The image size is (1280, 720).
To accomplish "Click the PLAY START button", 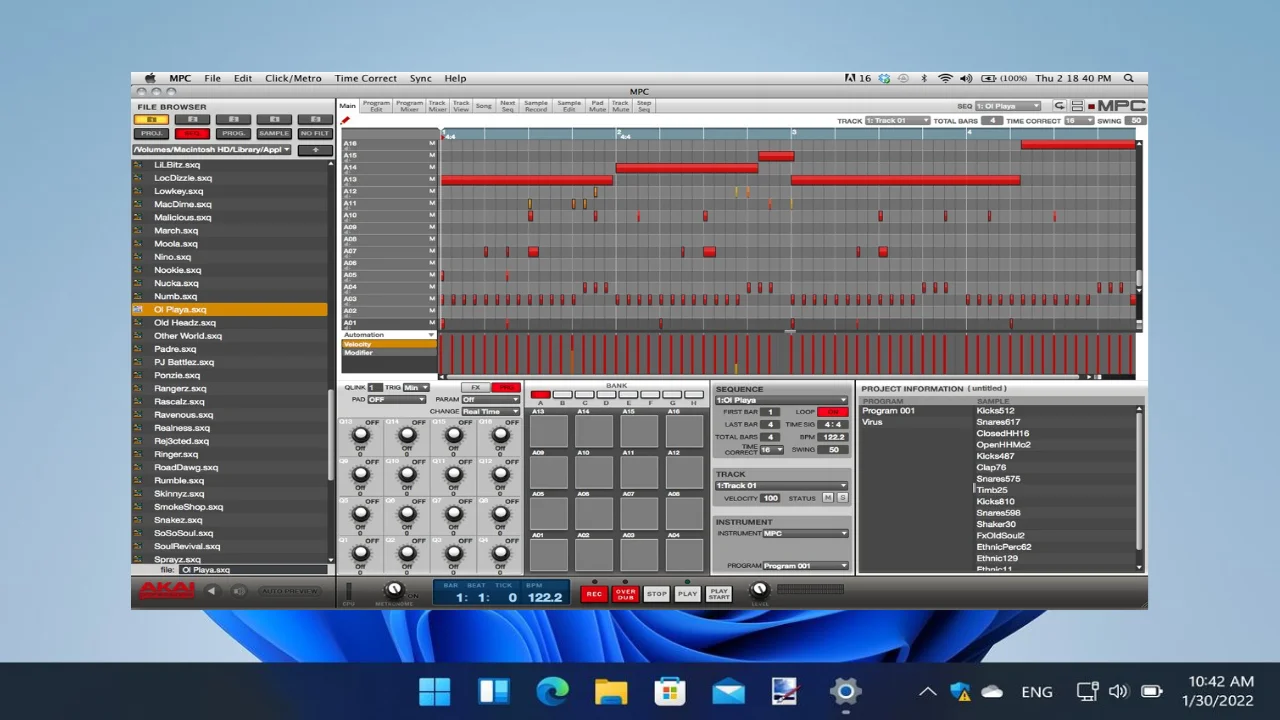I will tap(719, 594).
